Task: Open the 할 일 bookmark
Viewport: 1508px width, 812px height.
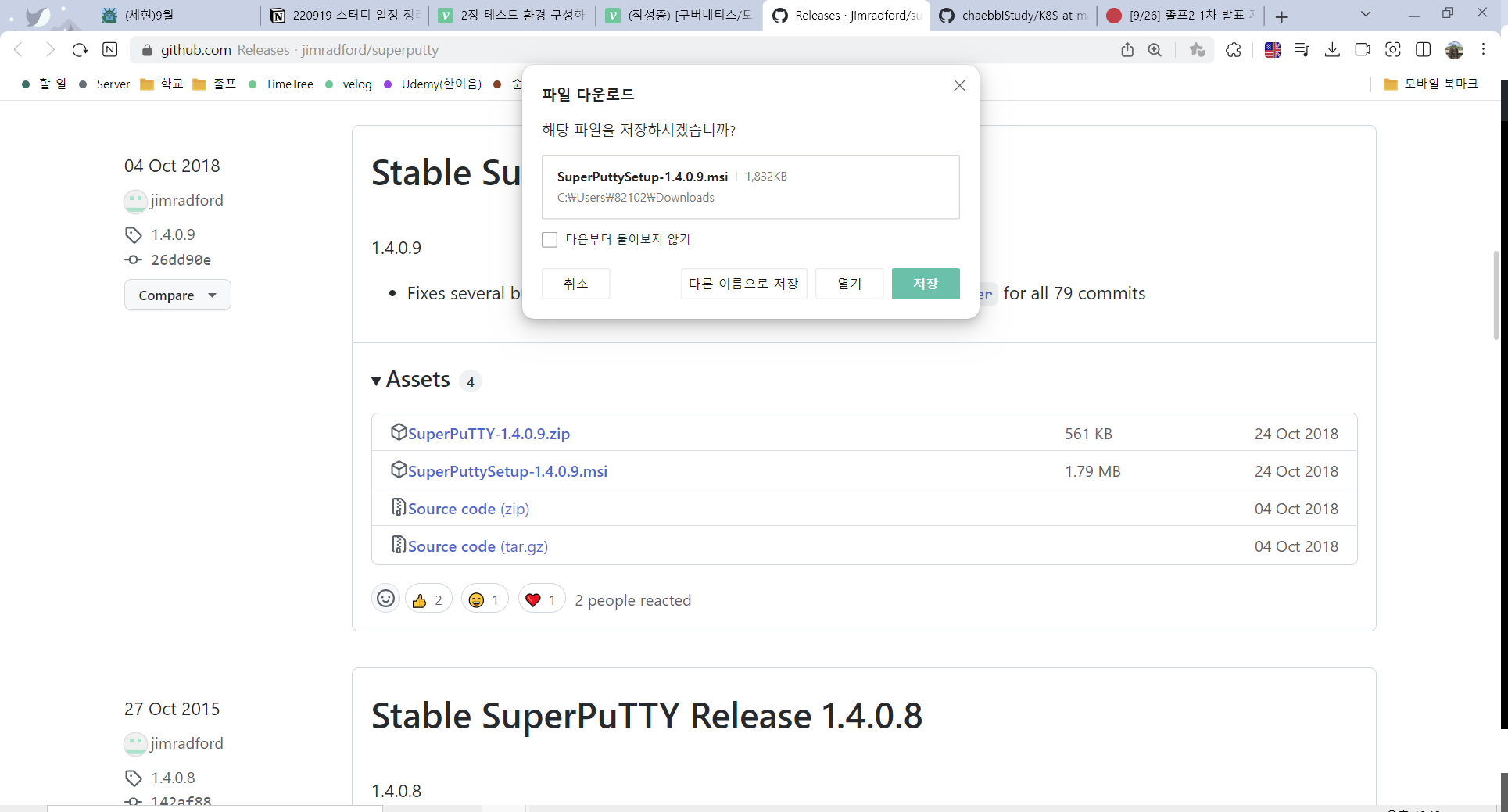Action: (44, 84)
